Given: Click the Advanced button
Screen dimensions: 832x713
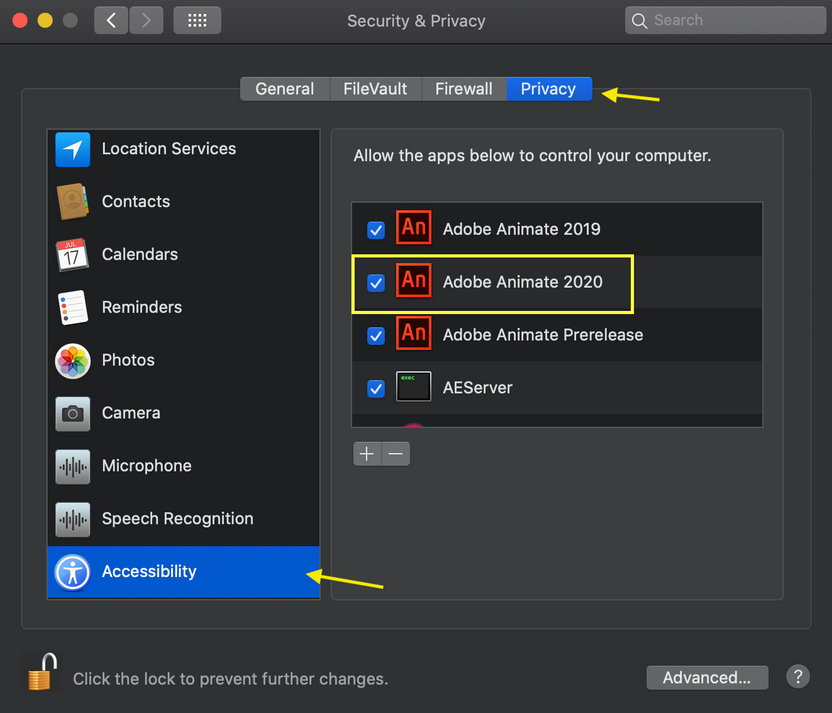Looking at the screenshot, I should click(x=707, y=677).
